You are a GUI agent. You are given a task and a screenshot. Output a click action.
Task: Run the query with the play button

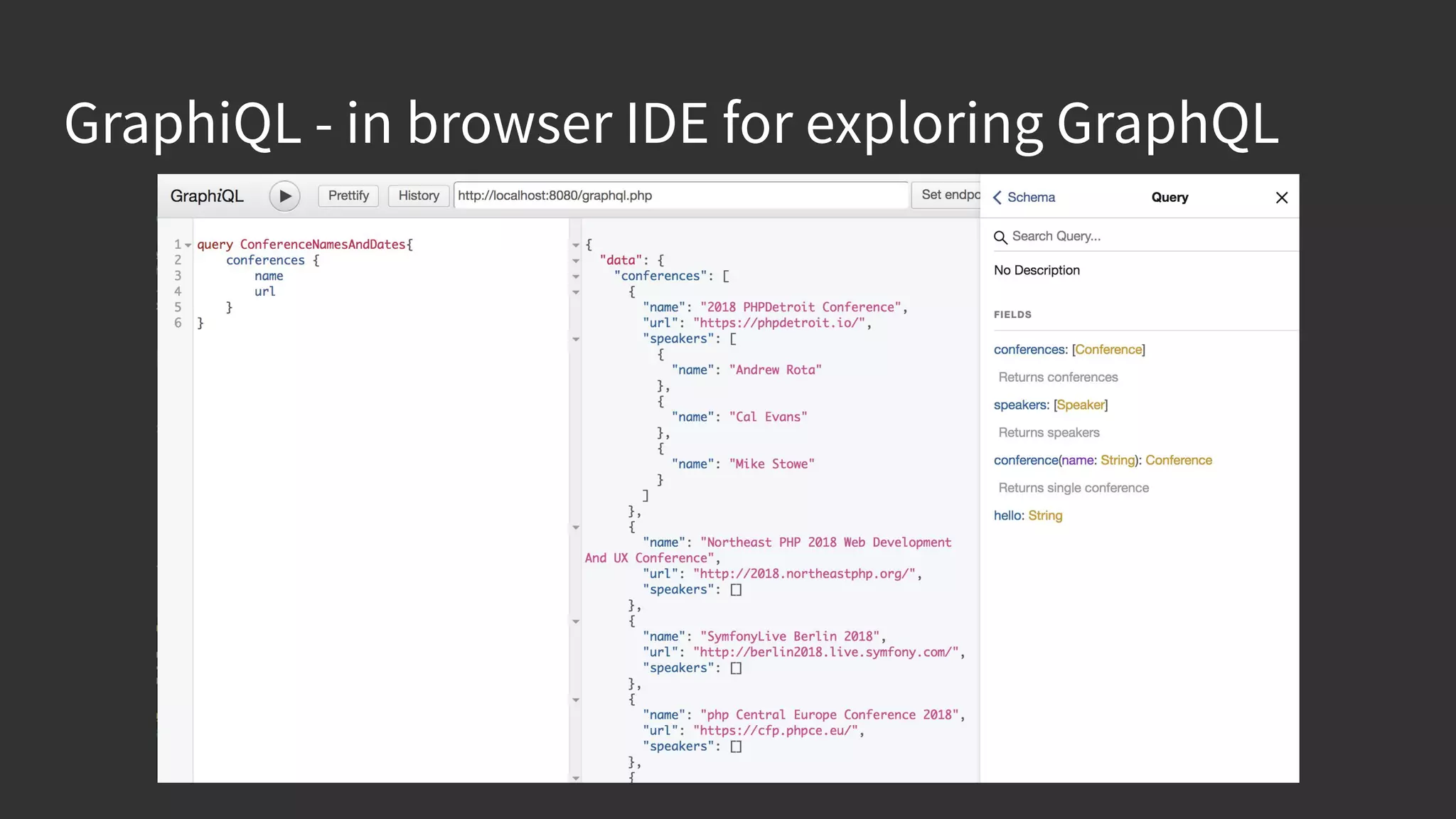point(284,196)
